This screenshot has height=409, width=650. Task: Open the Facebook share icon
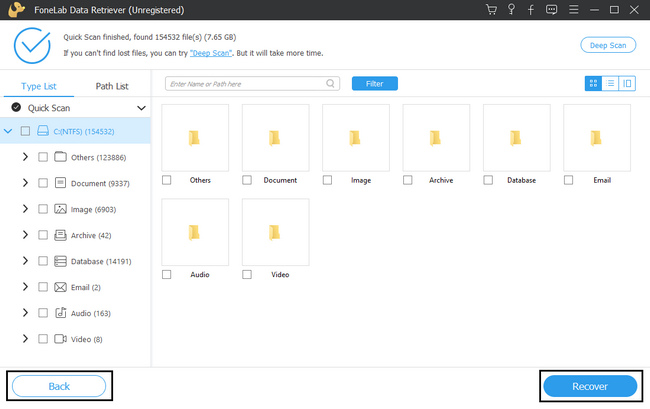[x=531, y=10]
